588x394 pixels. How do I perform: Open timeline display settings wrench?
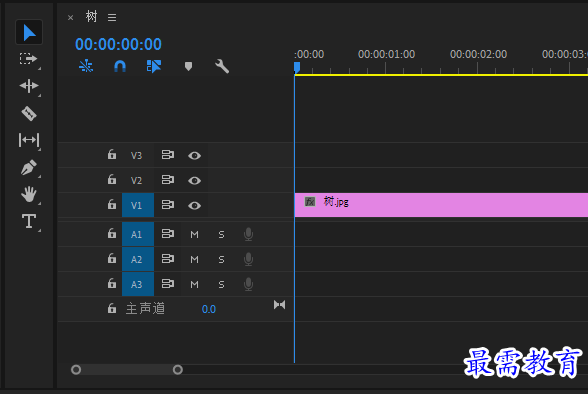[222, 66]
